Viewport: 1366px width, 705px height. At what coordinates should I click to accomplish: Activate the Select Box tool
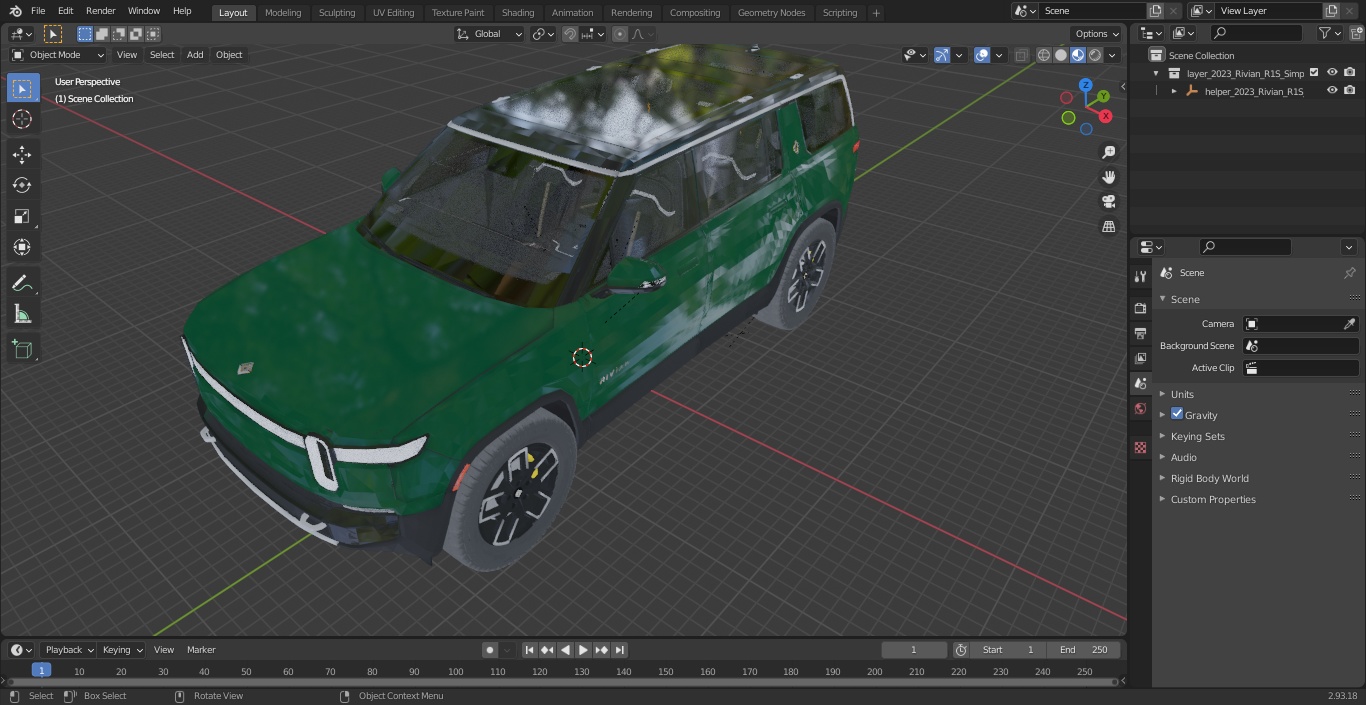click(22, 89)
